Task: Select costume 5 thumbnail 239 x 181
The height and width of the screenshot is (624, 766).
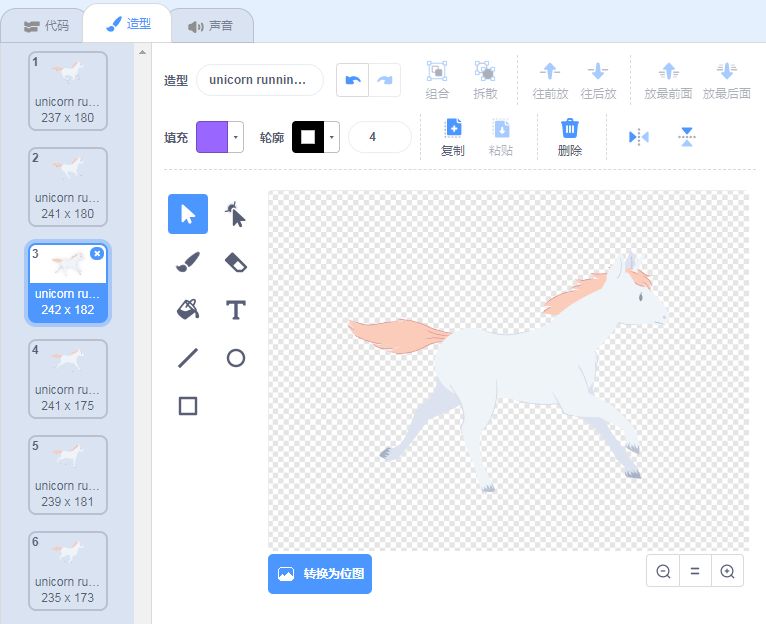Action: click(x=68, y=475)
